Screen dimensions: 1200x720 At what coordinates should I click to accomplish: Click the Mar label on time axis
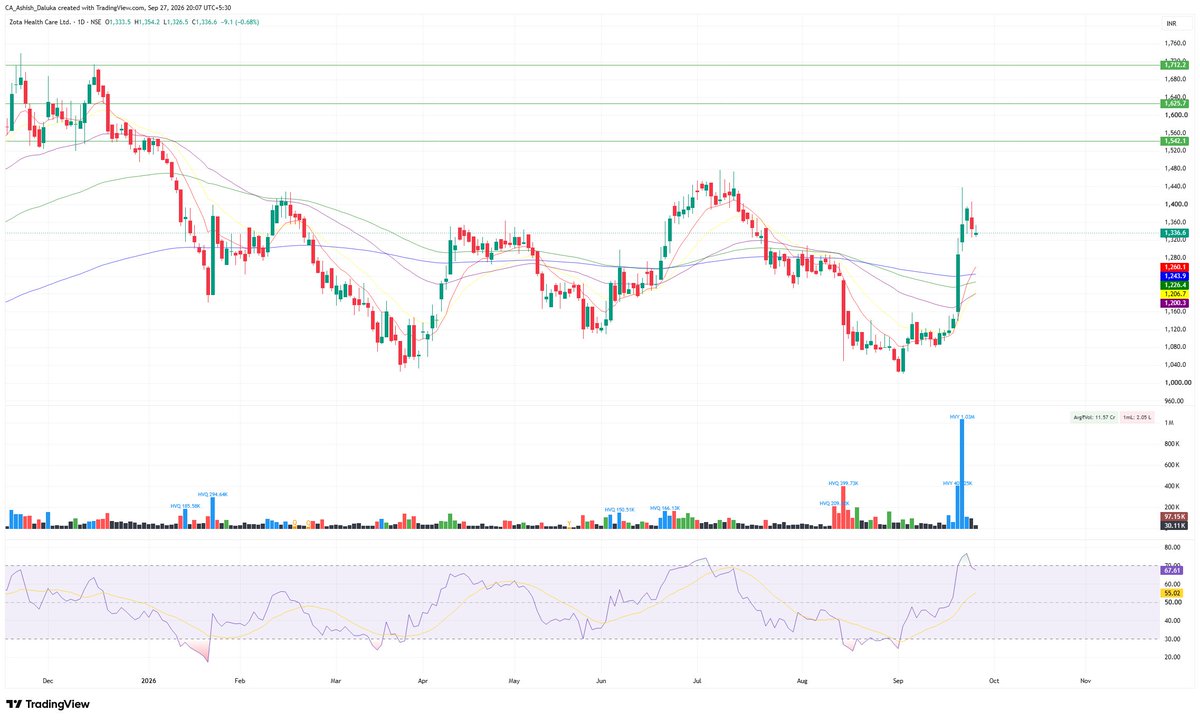[335, 679]
